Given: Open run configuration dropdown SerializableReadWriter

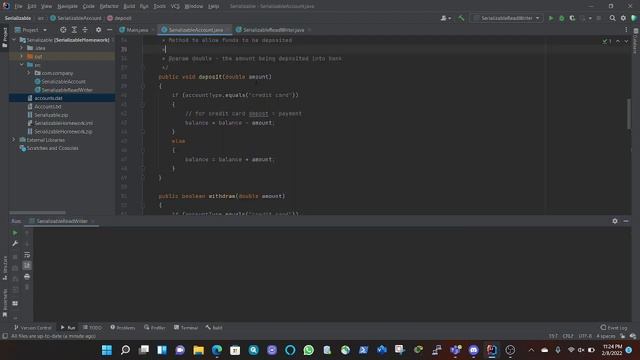Looking at the screenshot, I should [507, 18].
